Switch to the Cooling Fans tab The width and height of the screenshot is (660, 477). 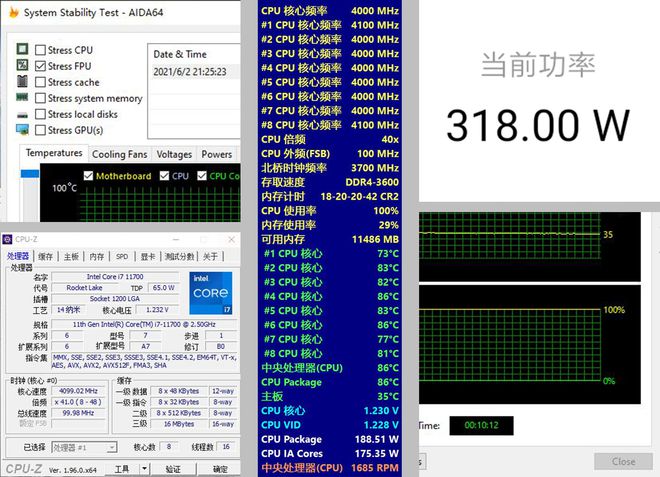pos(120,155)
